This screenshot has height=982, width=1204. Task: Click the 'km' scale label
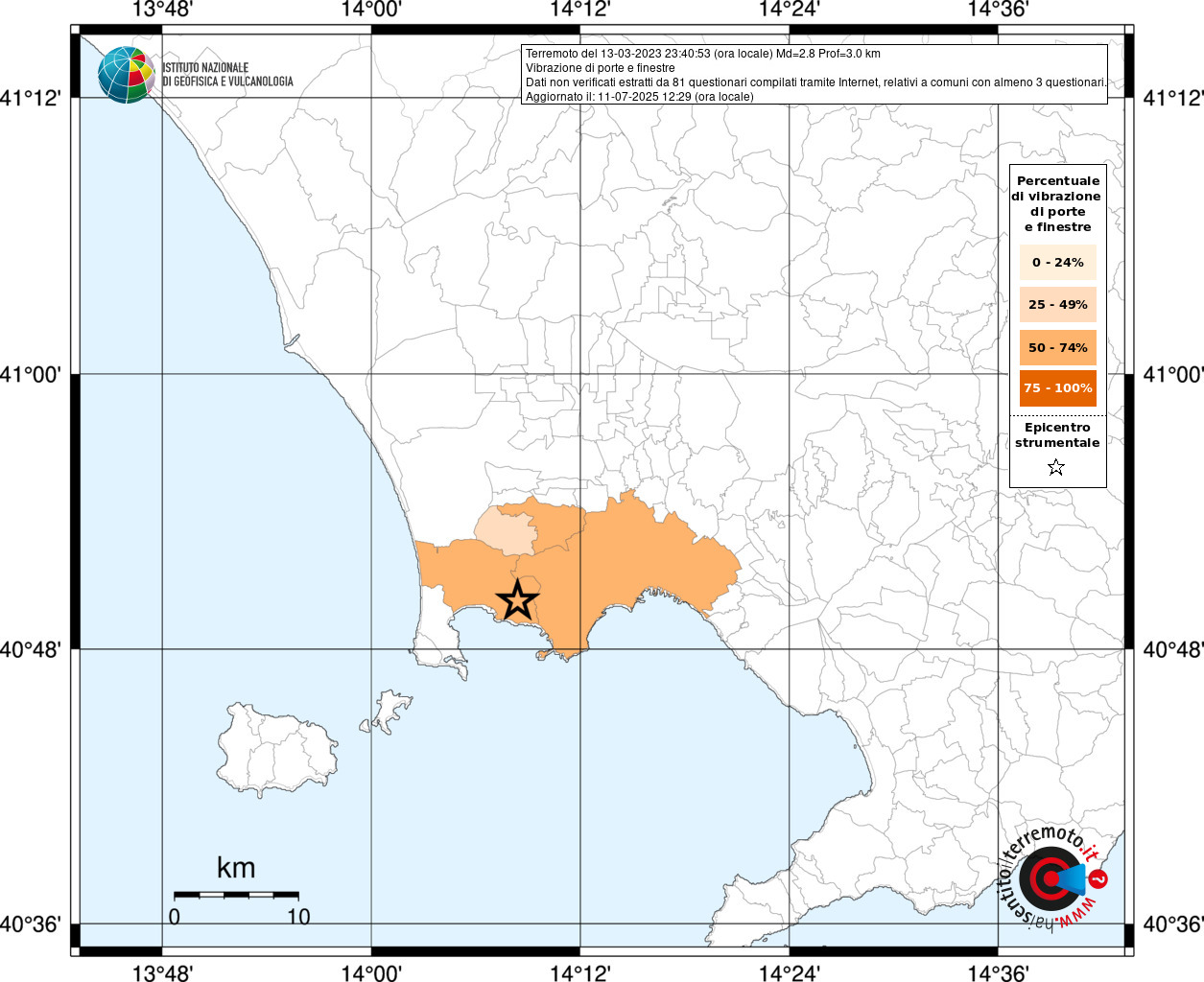point(236,868)
